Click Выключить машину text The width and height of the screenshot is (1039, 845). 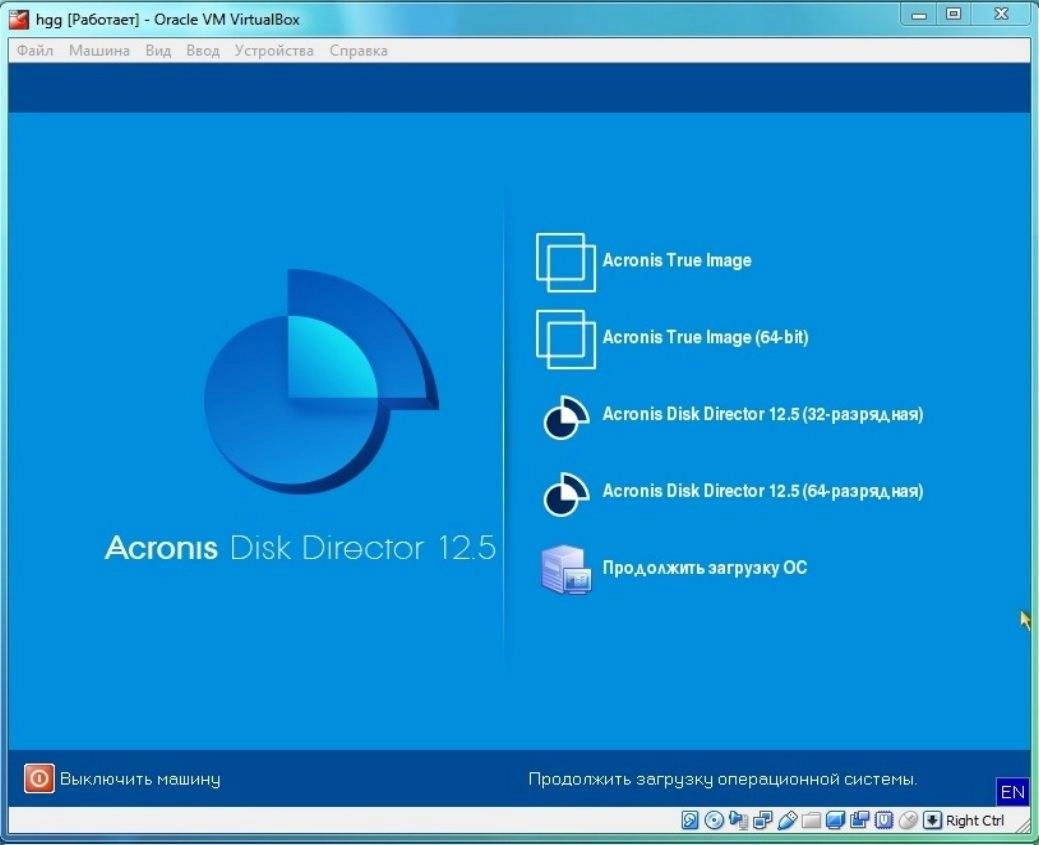click(x=140, y=779)
